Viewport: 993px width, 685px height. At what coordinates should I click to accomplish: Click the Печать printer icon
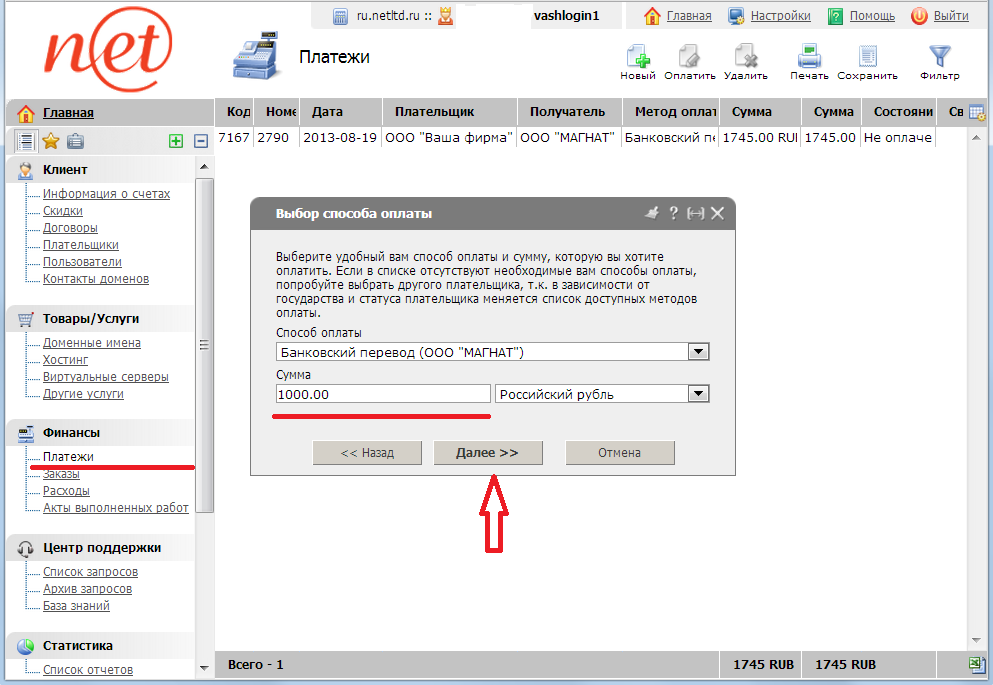point(809,57)
